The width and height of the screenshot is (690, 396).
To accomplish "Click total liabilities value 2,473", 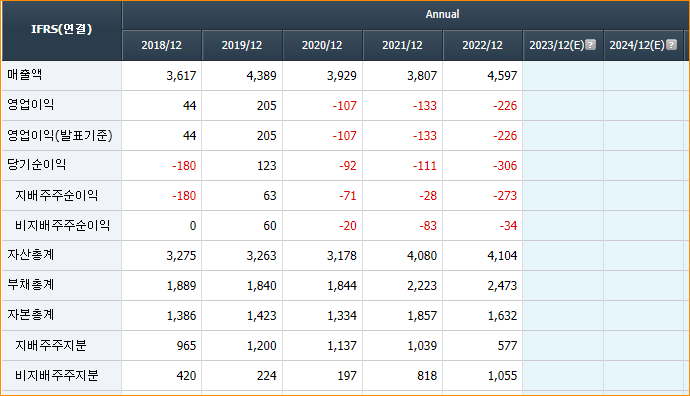I will pos(502,286).
